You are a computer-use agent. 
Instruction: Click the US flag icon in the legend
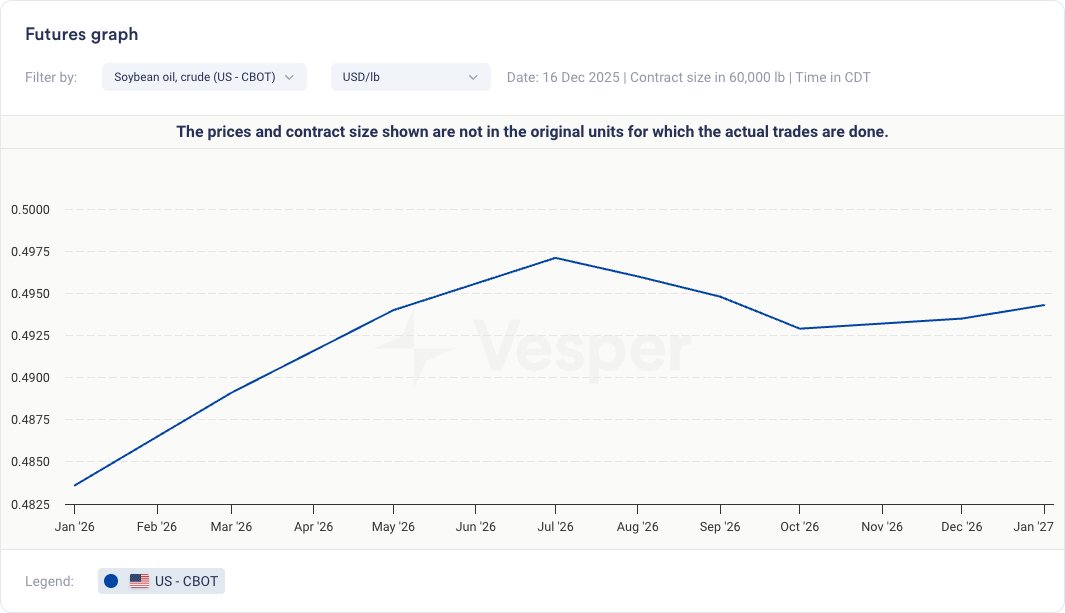(x=139, y=581)
